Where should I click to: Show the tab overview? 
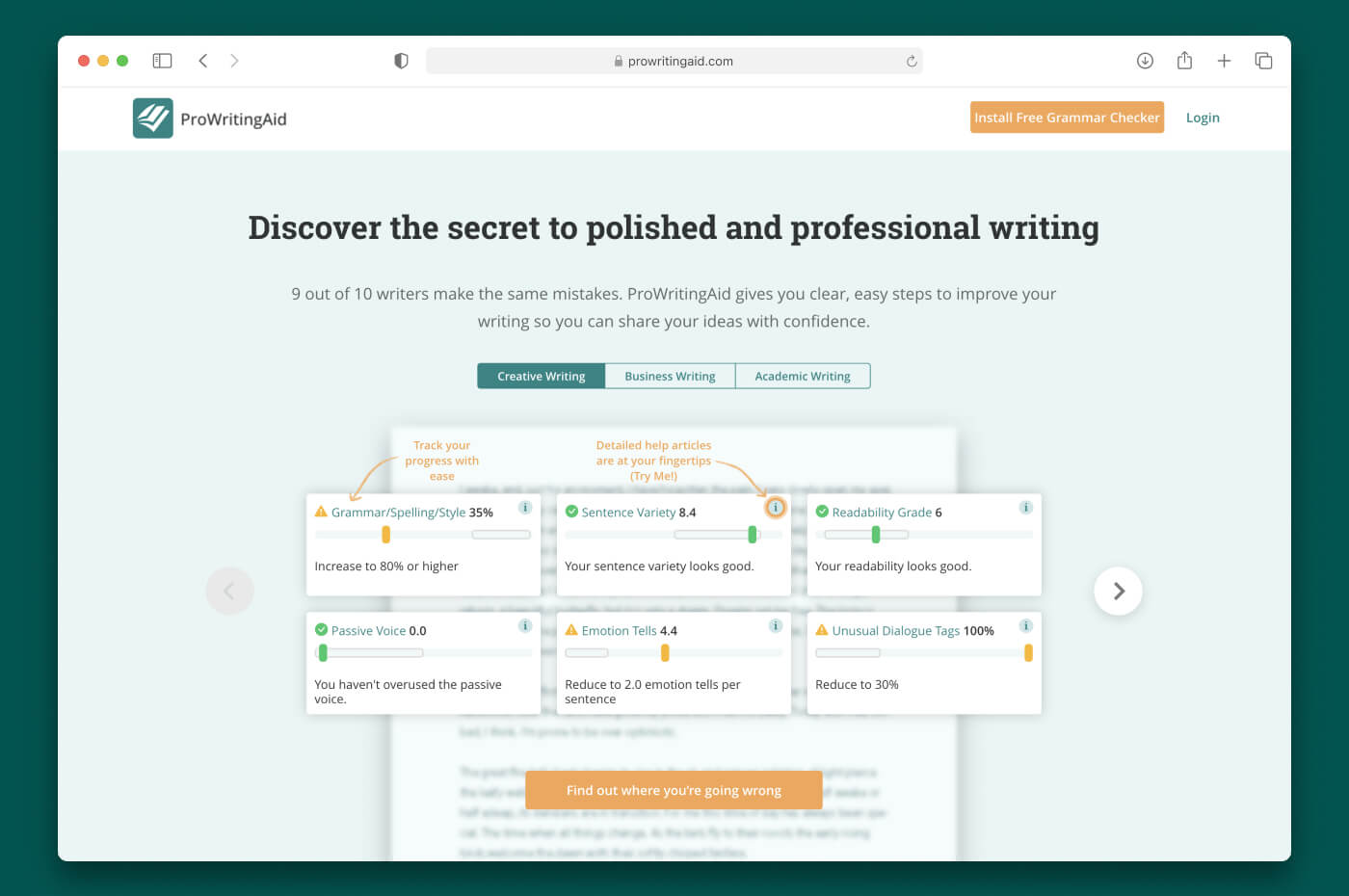pos(1263,61)
